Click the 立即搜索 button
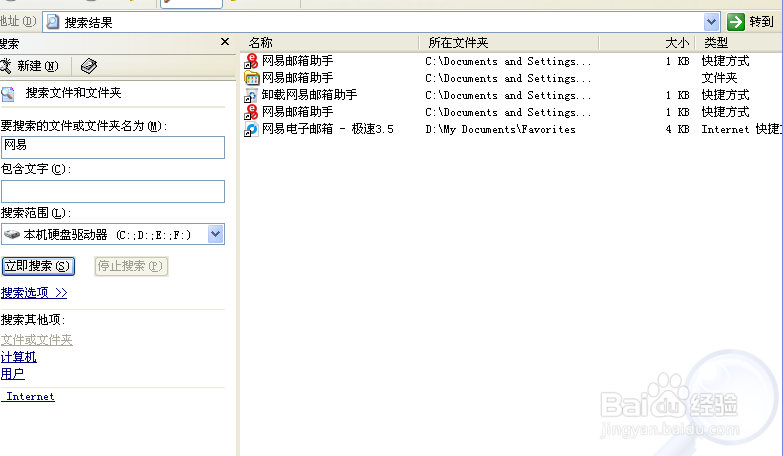This screenshot has height=456, width=783. (x=38, y=266)
